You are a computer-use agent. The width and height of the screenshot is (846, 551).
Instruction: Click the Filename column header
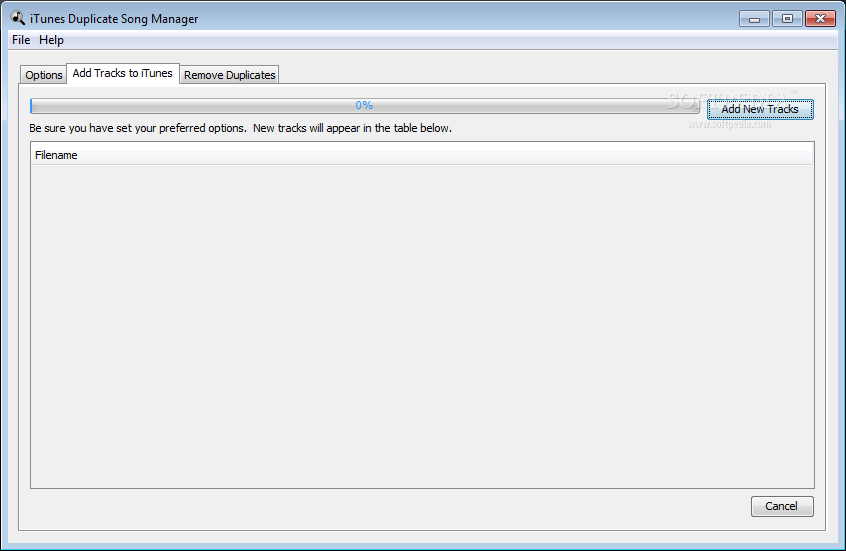pos(422,155)
